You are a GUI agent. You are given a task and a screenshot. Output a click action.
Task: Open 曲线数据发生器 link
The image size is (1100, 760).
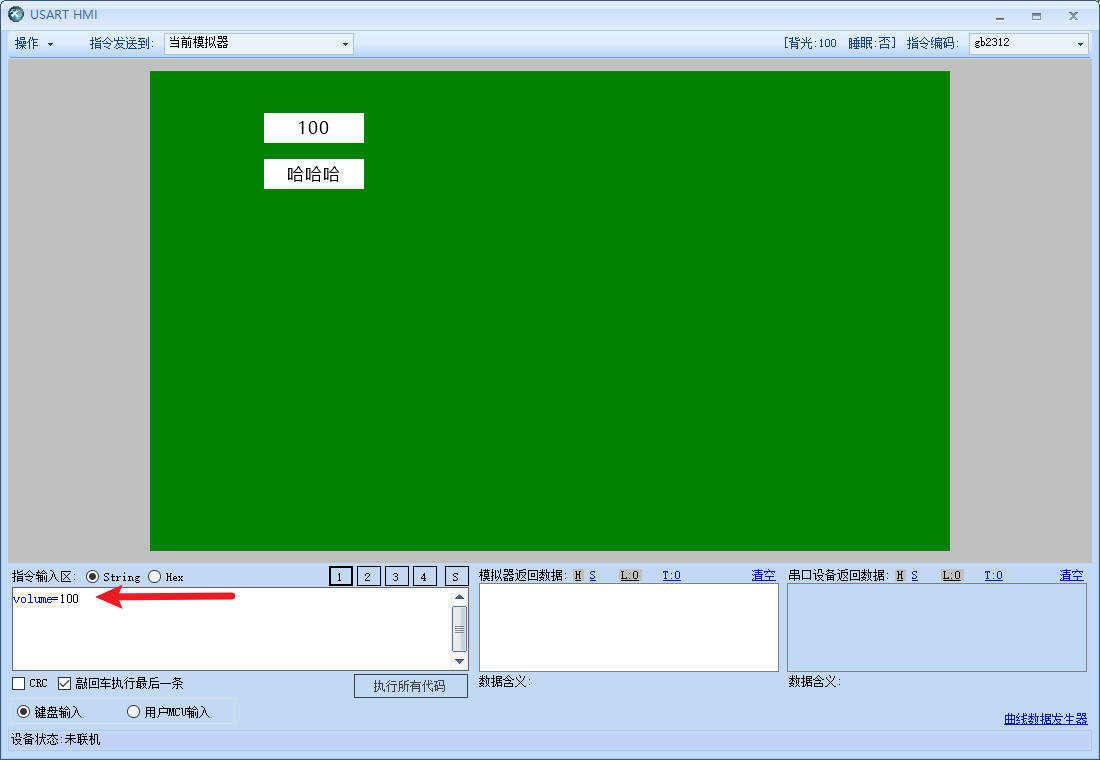click(x=1045, y=719)
